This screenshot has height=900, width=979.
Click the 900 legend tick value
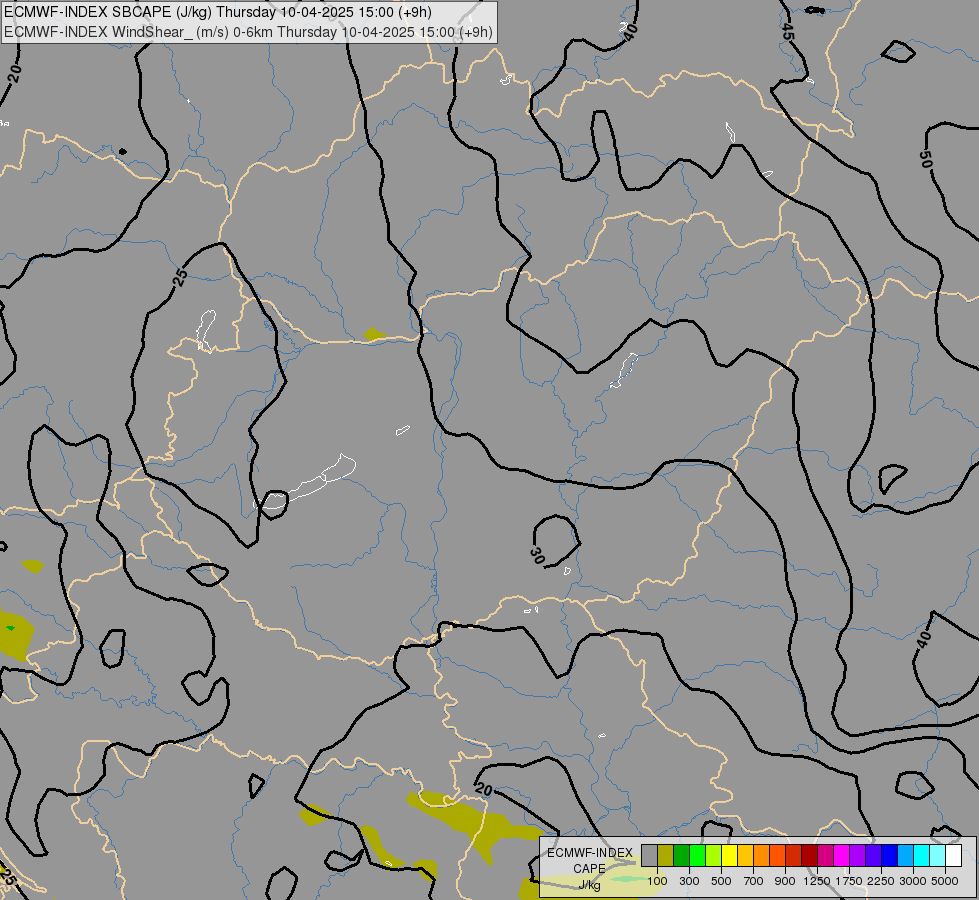pos(785,881)
